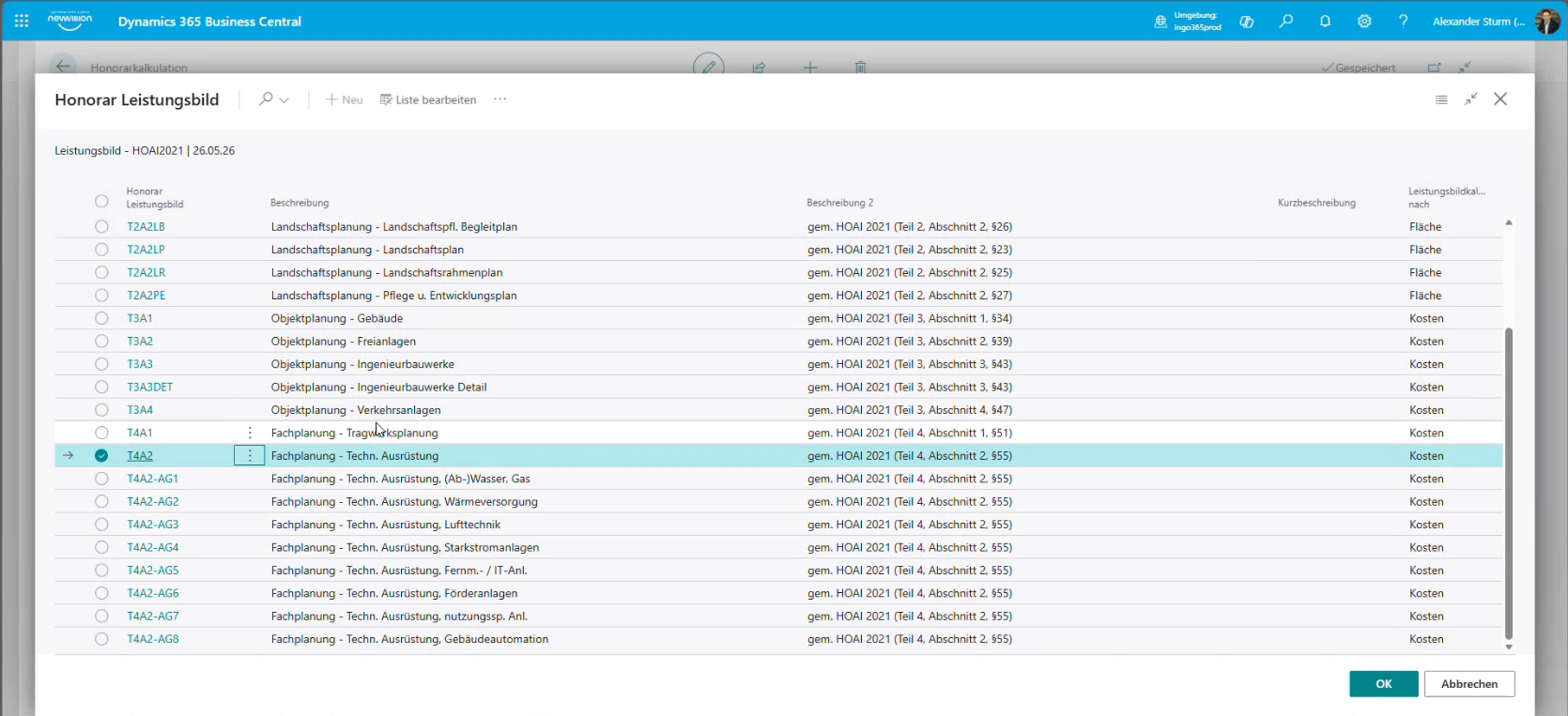Image resolution: width=1568 pixels, height=716 pixels.
Task: Open the T4A2-AG5 link
Action: 153,571
